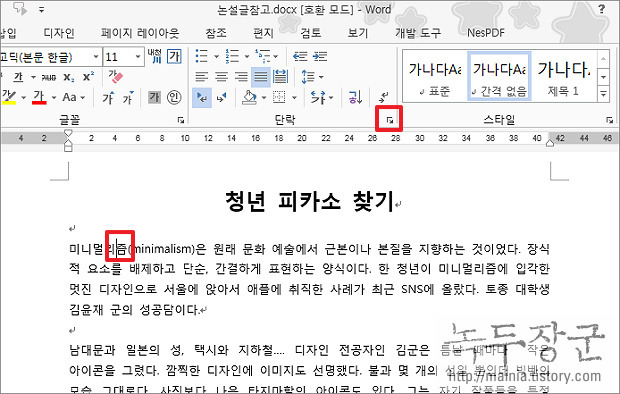Apply distributed alignment

click(x=280, y=77)
